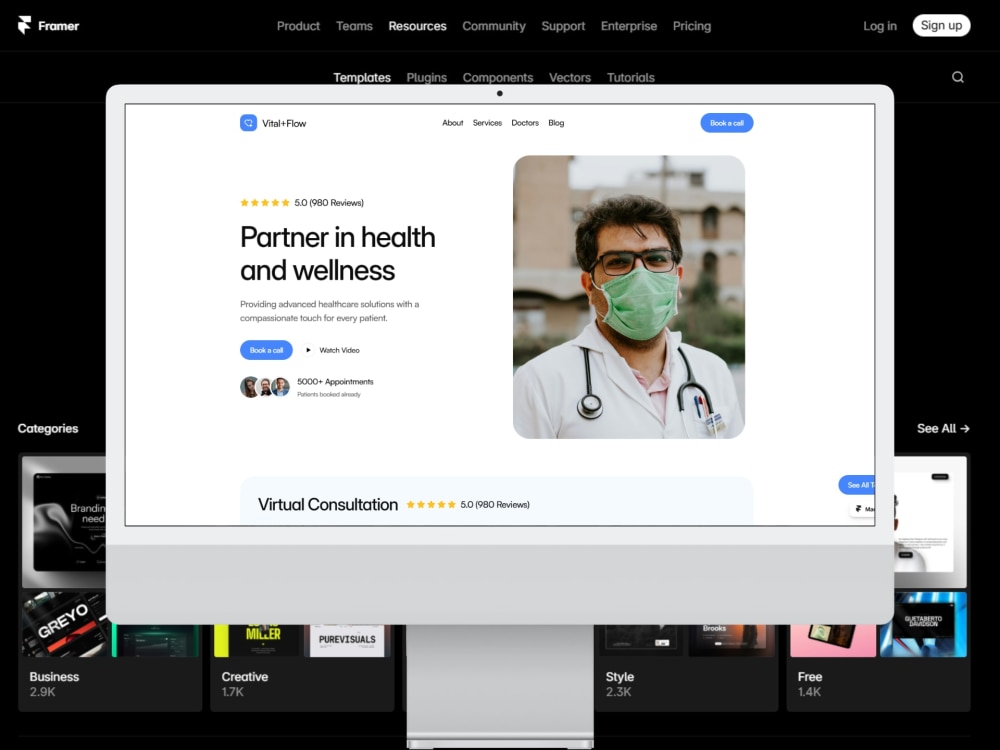Switch to the Templates tab
Image resolution: width=1000 pixels, height=750 pixels.
click(362, 77)
